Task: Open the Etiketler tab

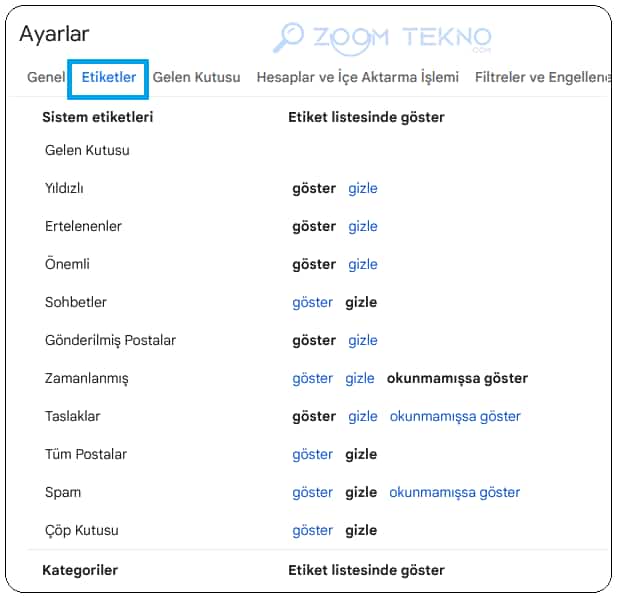Action: pyautogui.click(x=109, y=77)
